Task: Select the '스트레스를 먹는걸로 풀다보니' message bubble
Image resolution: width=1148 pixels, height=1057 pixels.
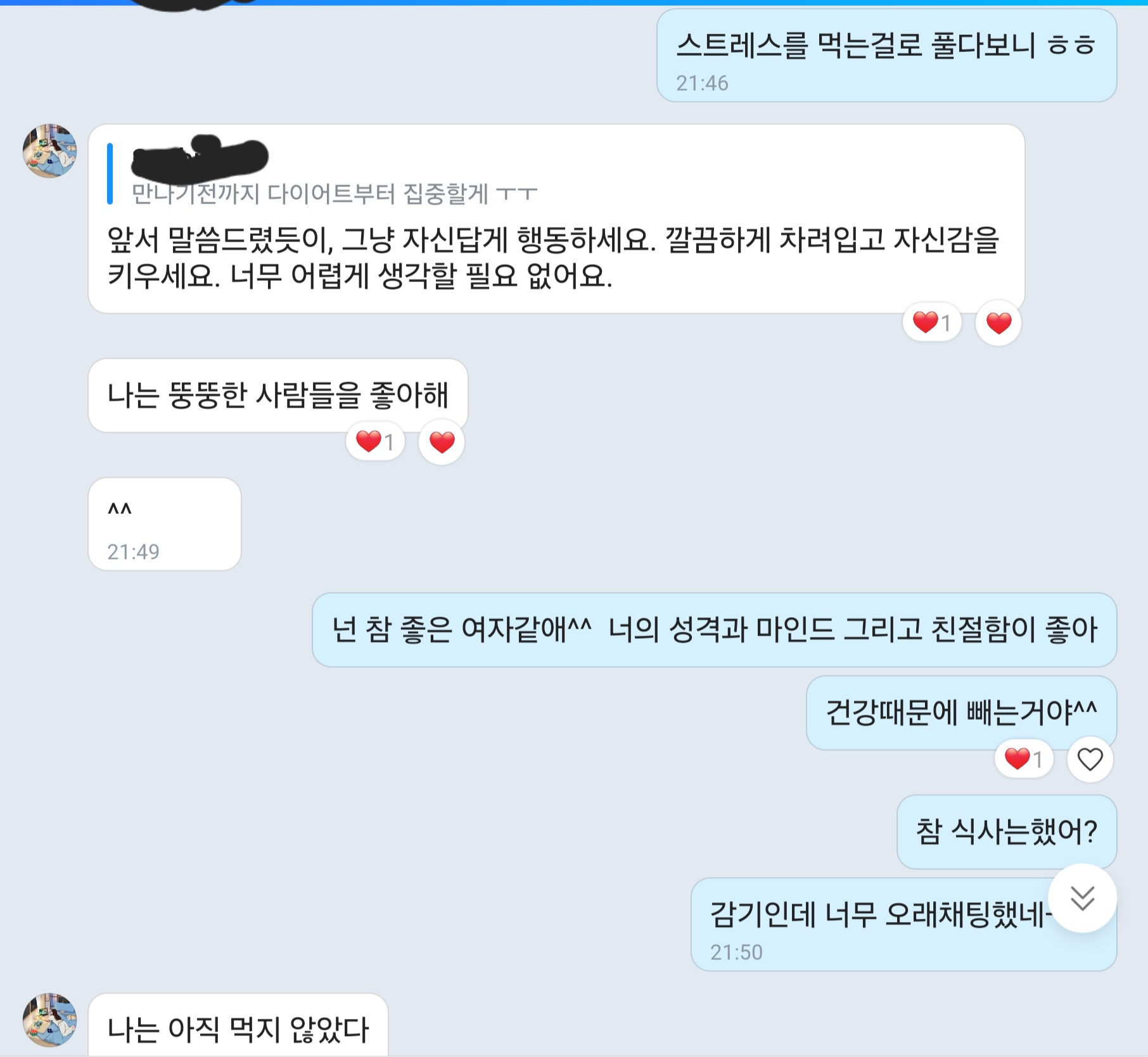Action: [x=886, y=56]
